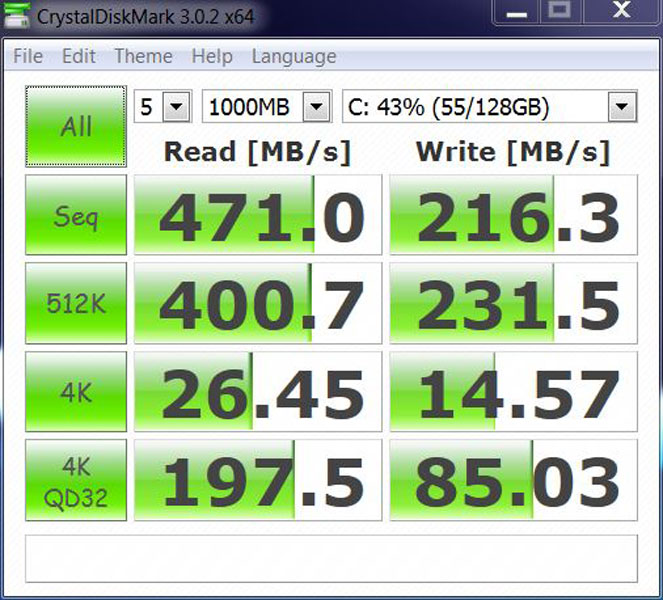This screenshot has height=600, width=663.
Task: Click the empty comment field at bottom
Action: 331,558
